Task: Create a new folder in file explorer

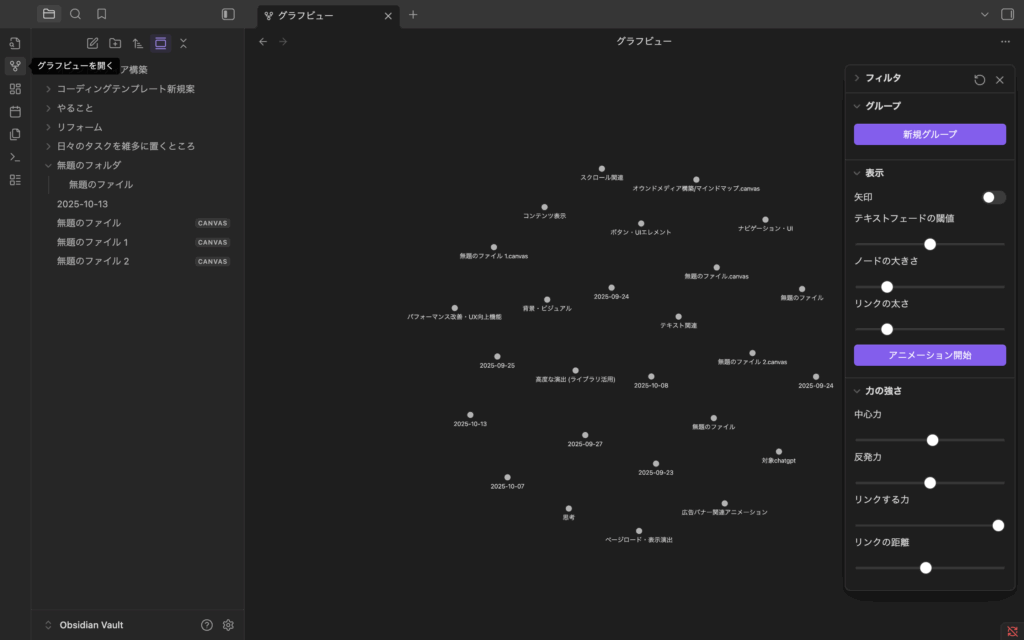Action: pos(115,43)
